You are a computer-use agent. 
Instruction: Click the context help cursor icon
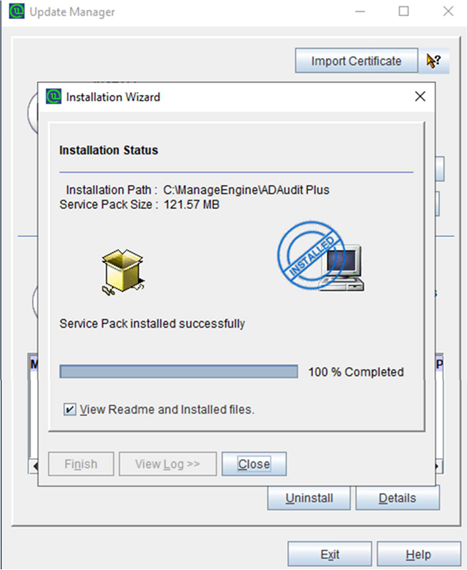[x=434, y=61]
